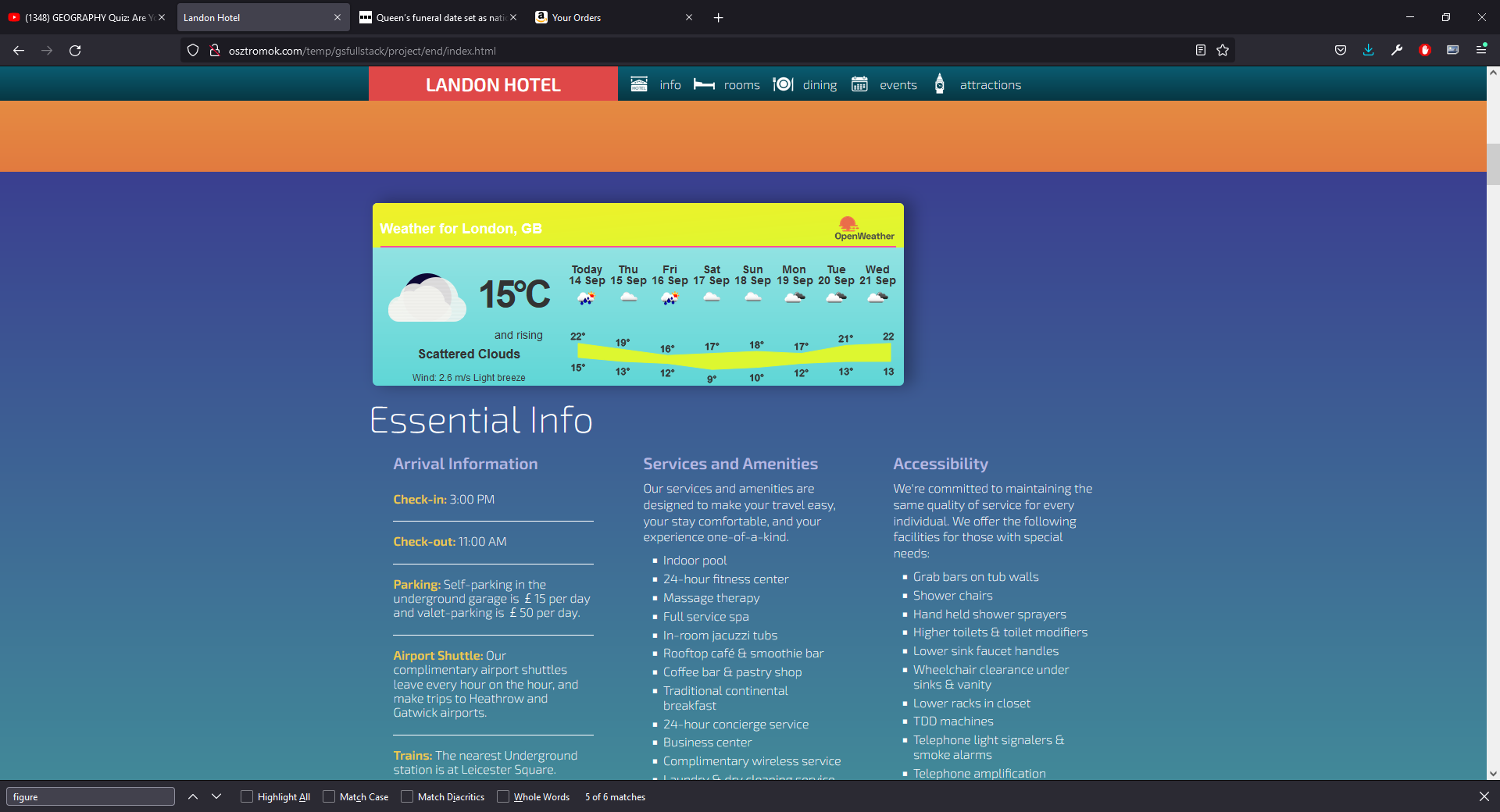Image resolution: width=1500 pixels, height=812 pixels.
Task: Enable Whole Words checkbox
Action: (x=503, y=796)
